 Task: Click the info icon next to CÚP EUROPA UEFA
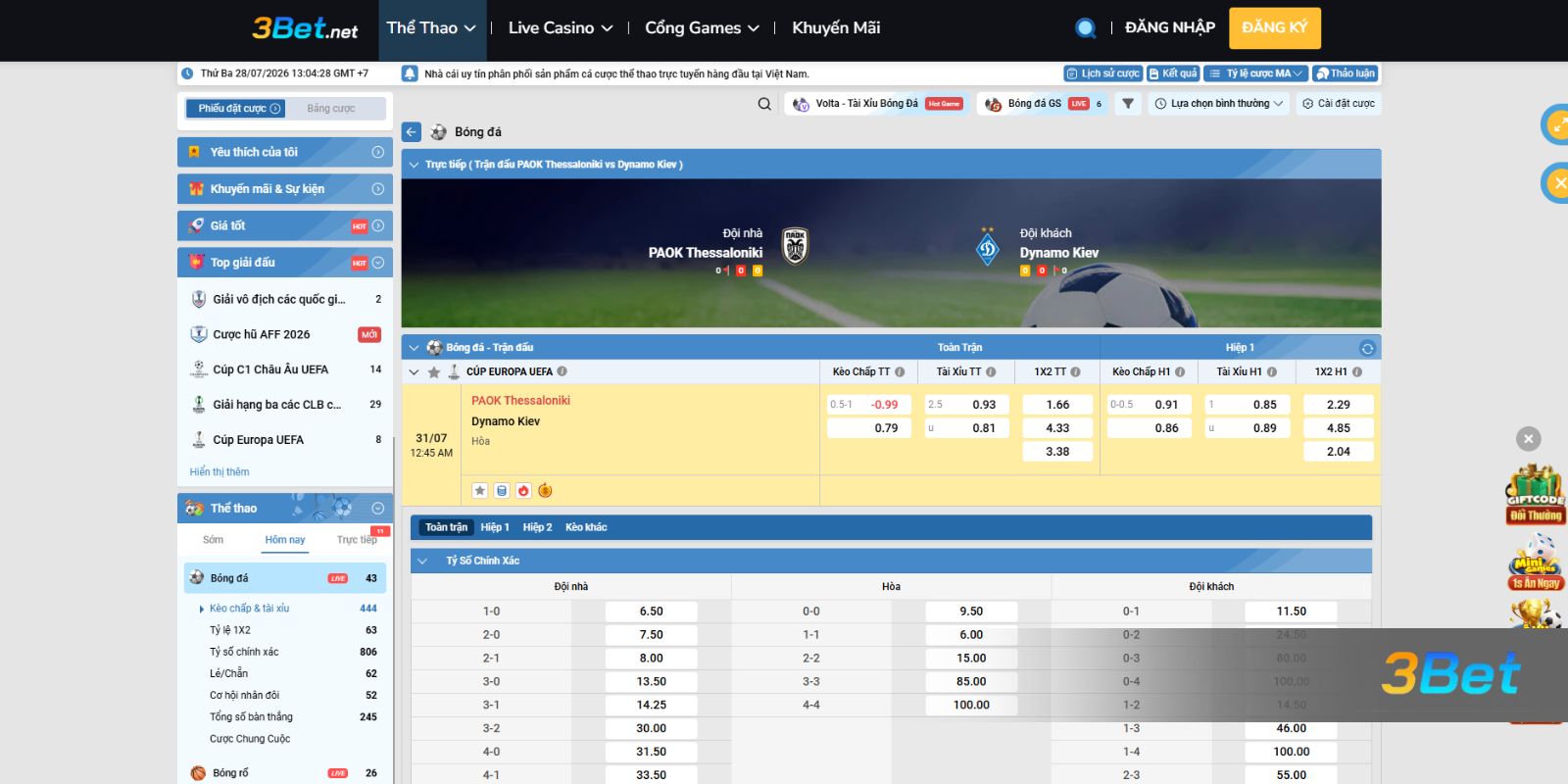coord(563,371)
